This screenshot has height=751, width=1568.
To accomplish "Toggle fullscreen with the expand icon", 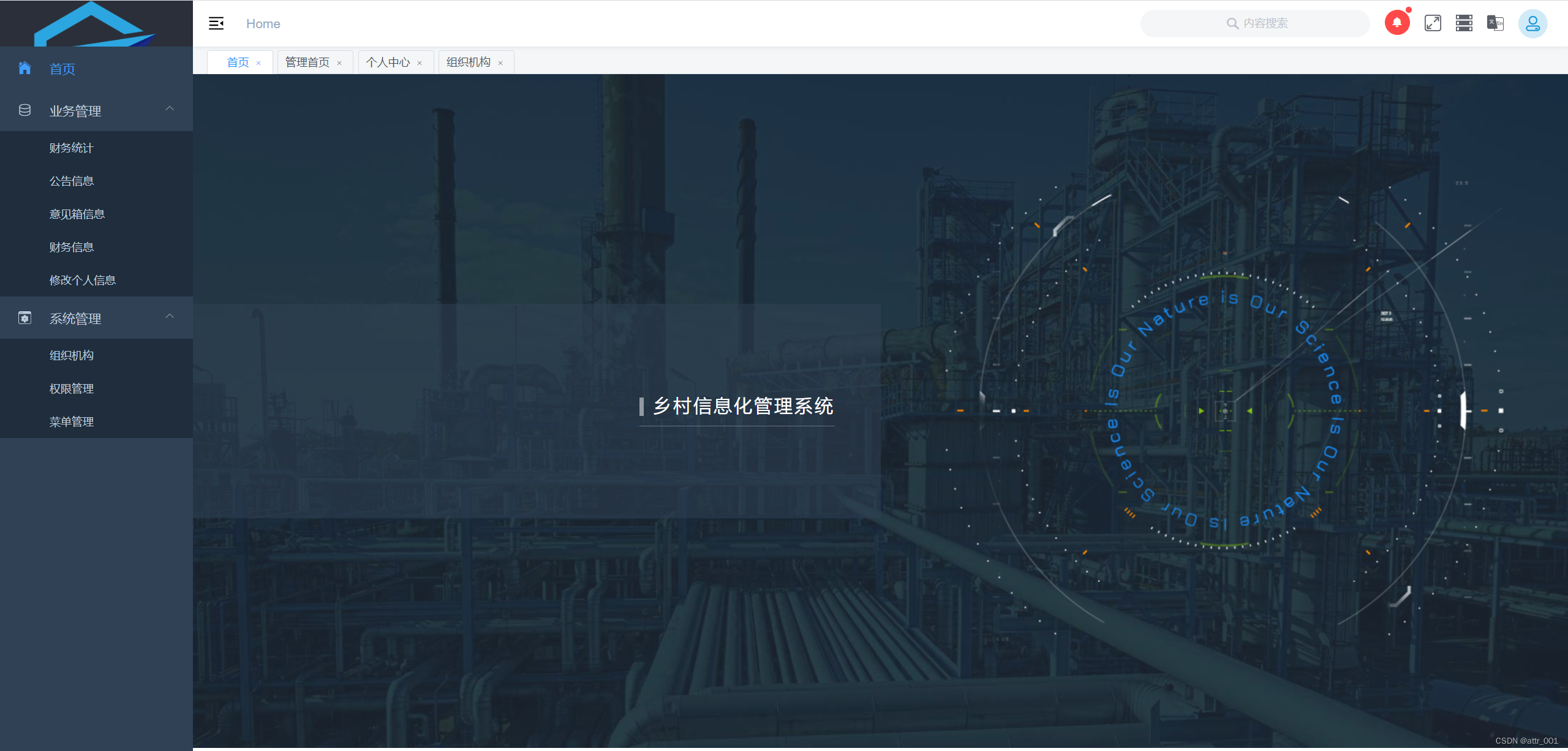I will click(1433, 23).
